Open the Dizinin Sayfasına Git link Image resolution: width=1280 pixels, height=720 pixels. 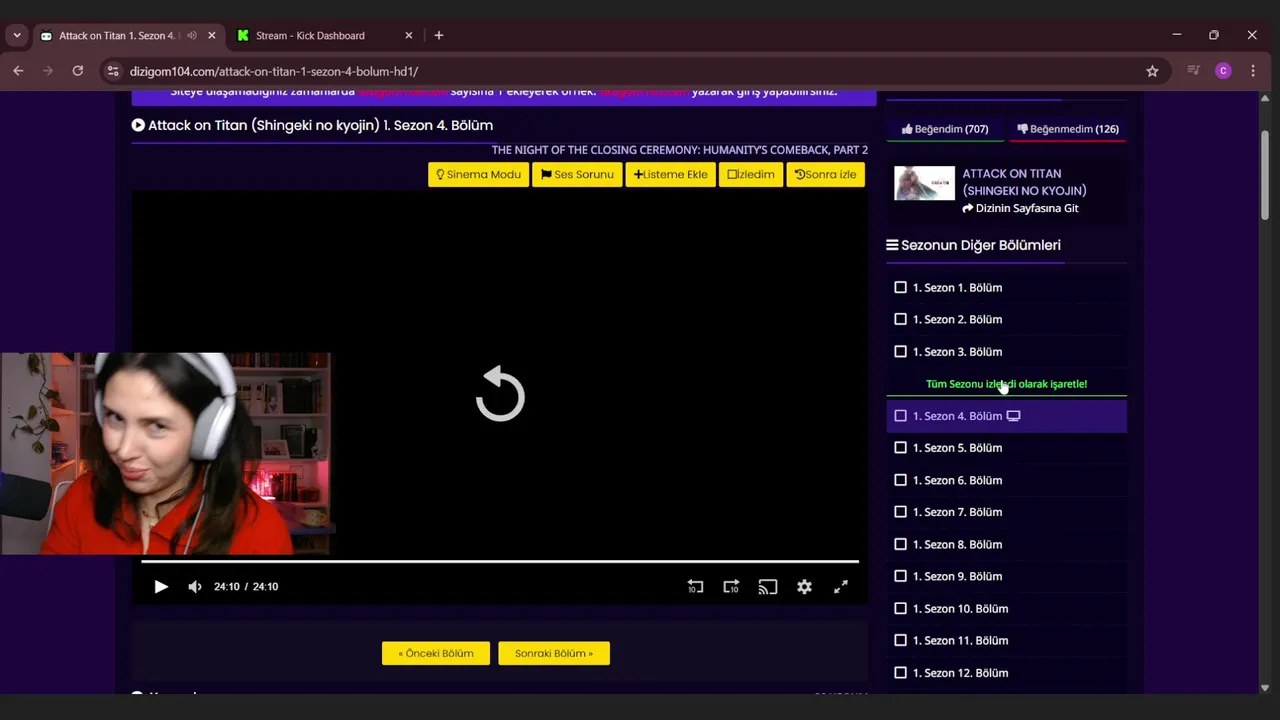1020,208
